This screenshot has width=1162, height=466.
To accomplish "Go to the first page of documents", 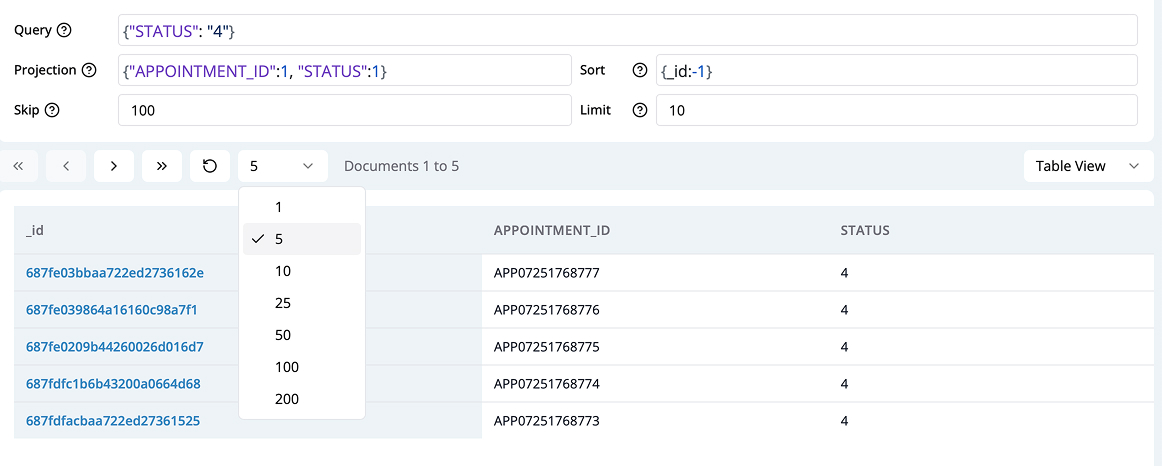I will click(x=18, y=166).
